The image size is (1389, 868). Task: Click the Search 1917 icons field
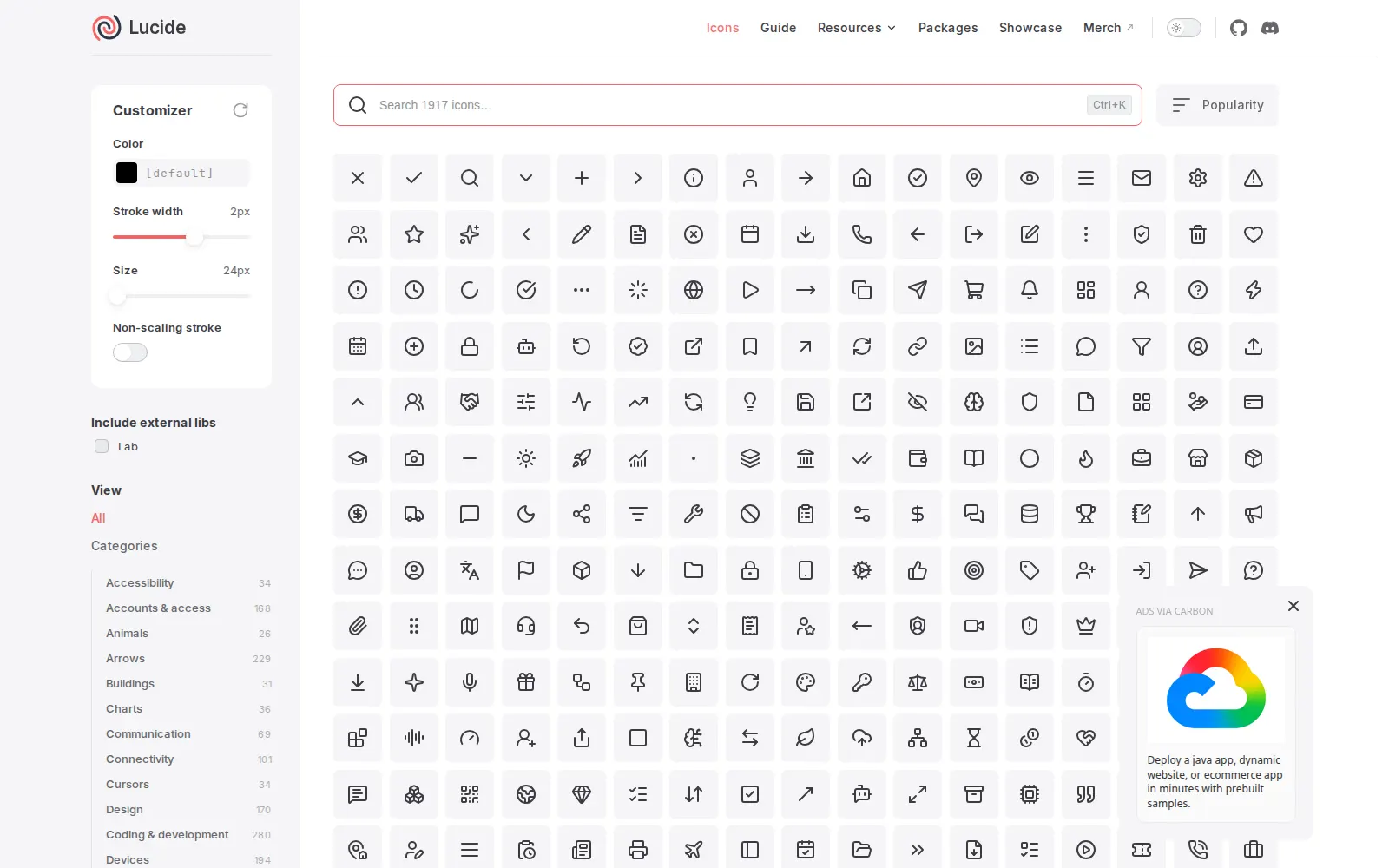(x=738, y=105)
